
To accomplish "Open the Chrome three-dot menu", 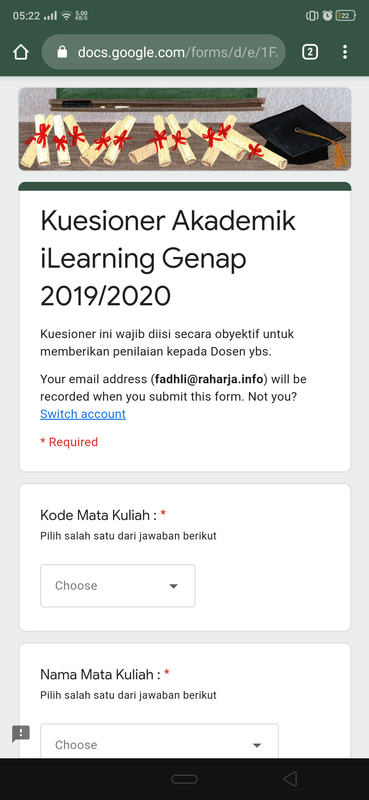I will (345, 52).
